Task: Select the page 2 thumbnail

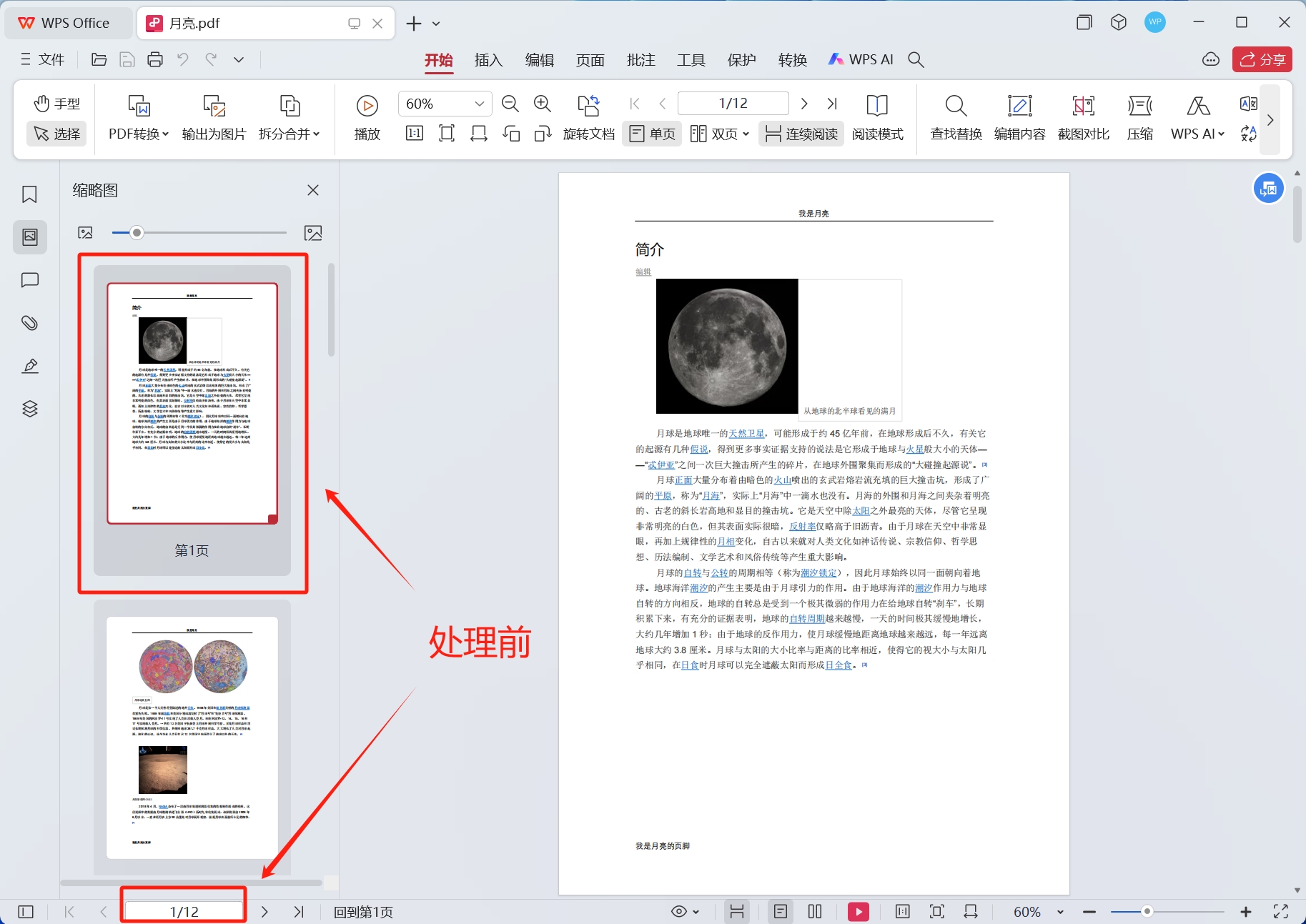Action: [191, 737]
